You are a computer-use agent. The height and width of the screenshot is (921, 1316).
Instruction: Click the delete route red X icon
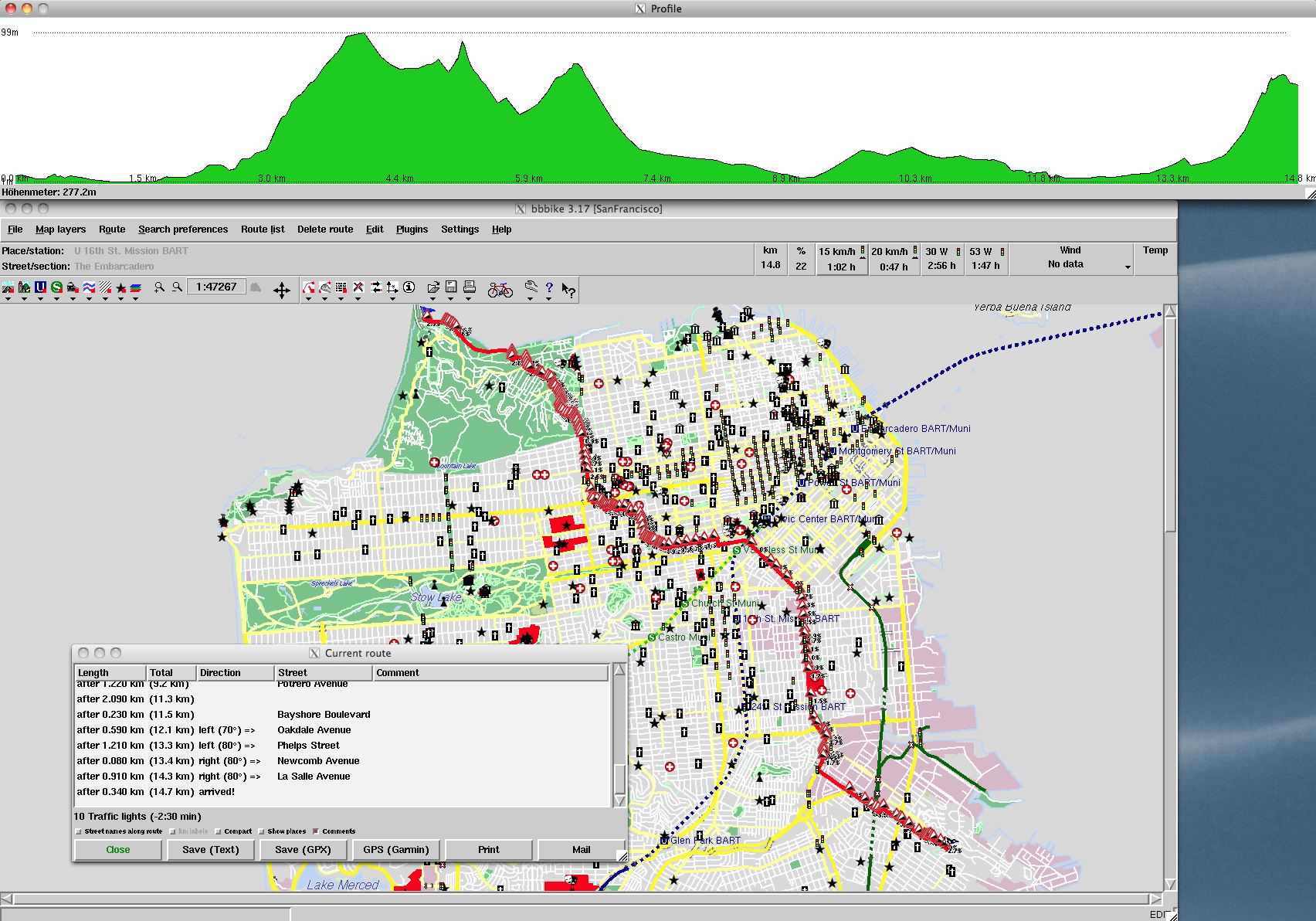point(358,287)
